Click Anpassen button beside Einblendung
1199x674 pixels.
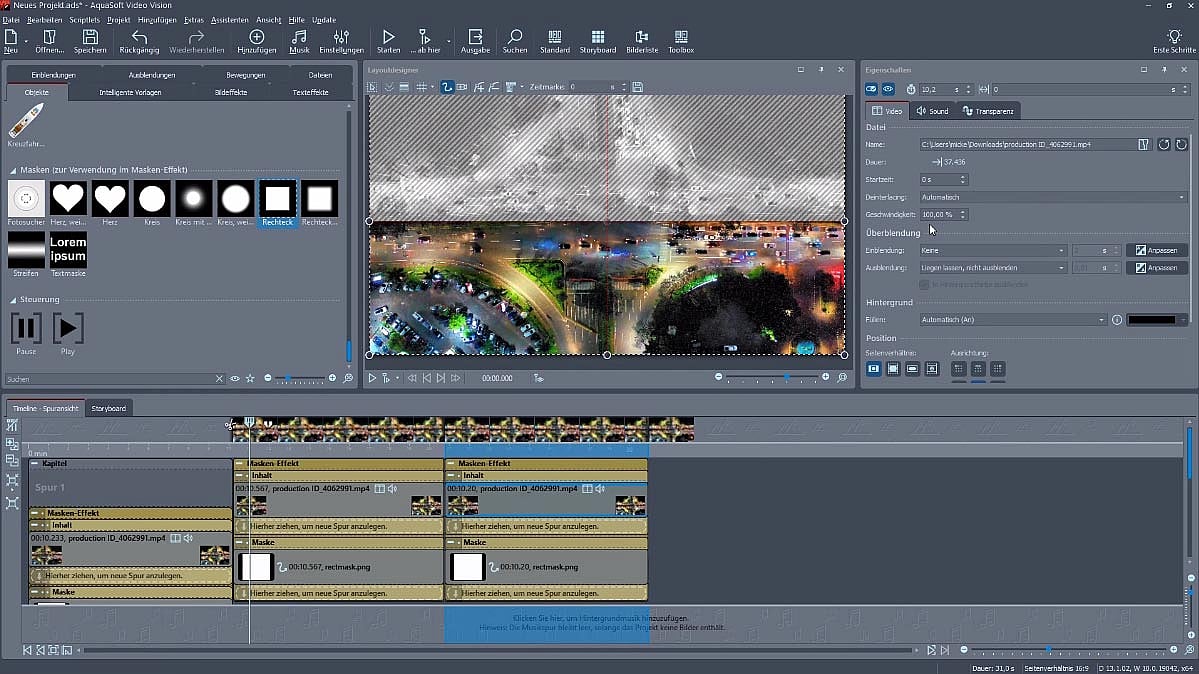tap(1157, 250)
